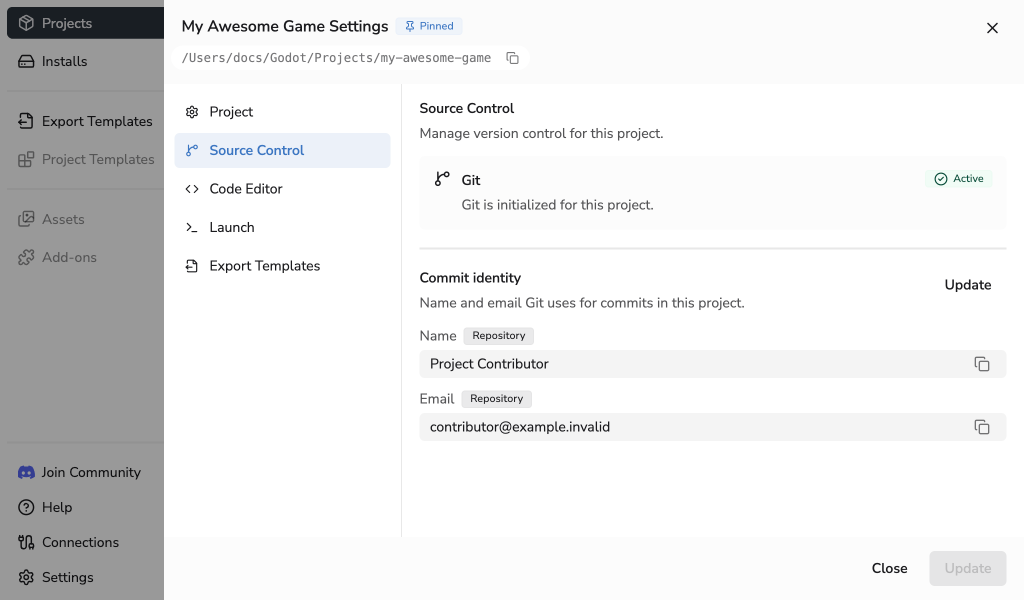Image resolution: width=1024 pixels, height=600 pixels.
Task: Switch to the Code Editor tab
Action: pyautogui.click(x=282, y=189)
